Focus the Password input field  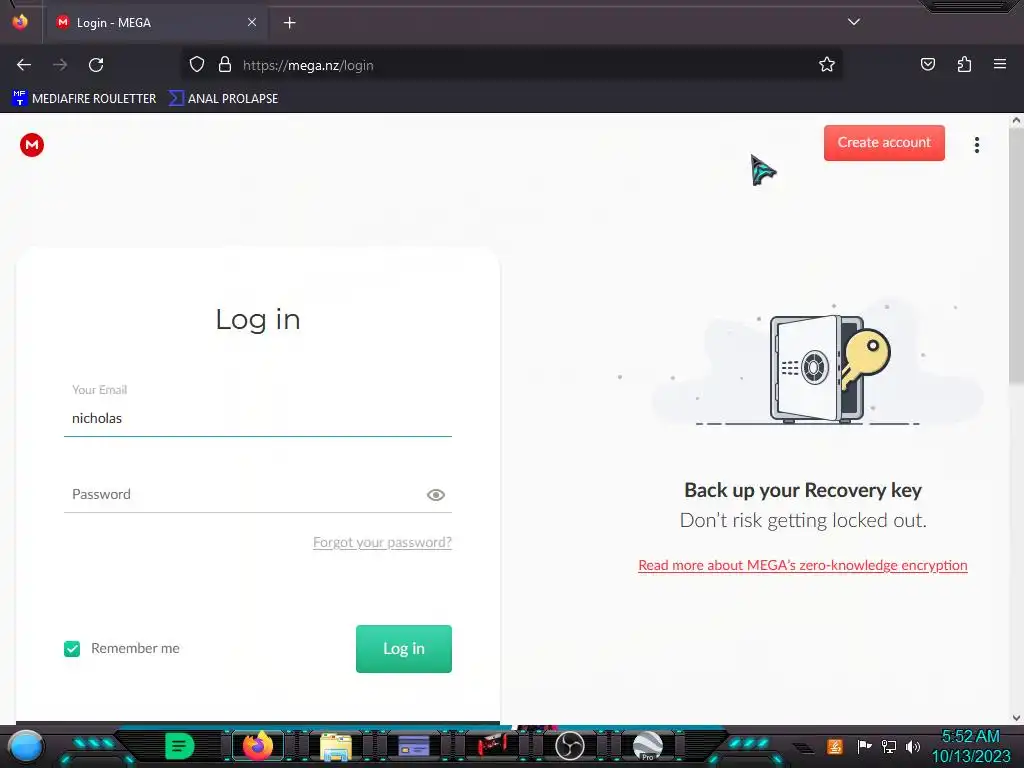point(257,494)
